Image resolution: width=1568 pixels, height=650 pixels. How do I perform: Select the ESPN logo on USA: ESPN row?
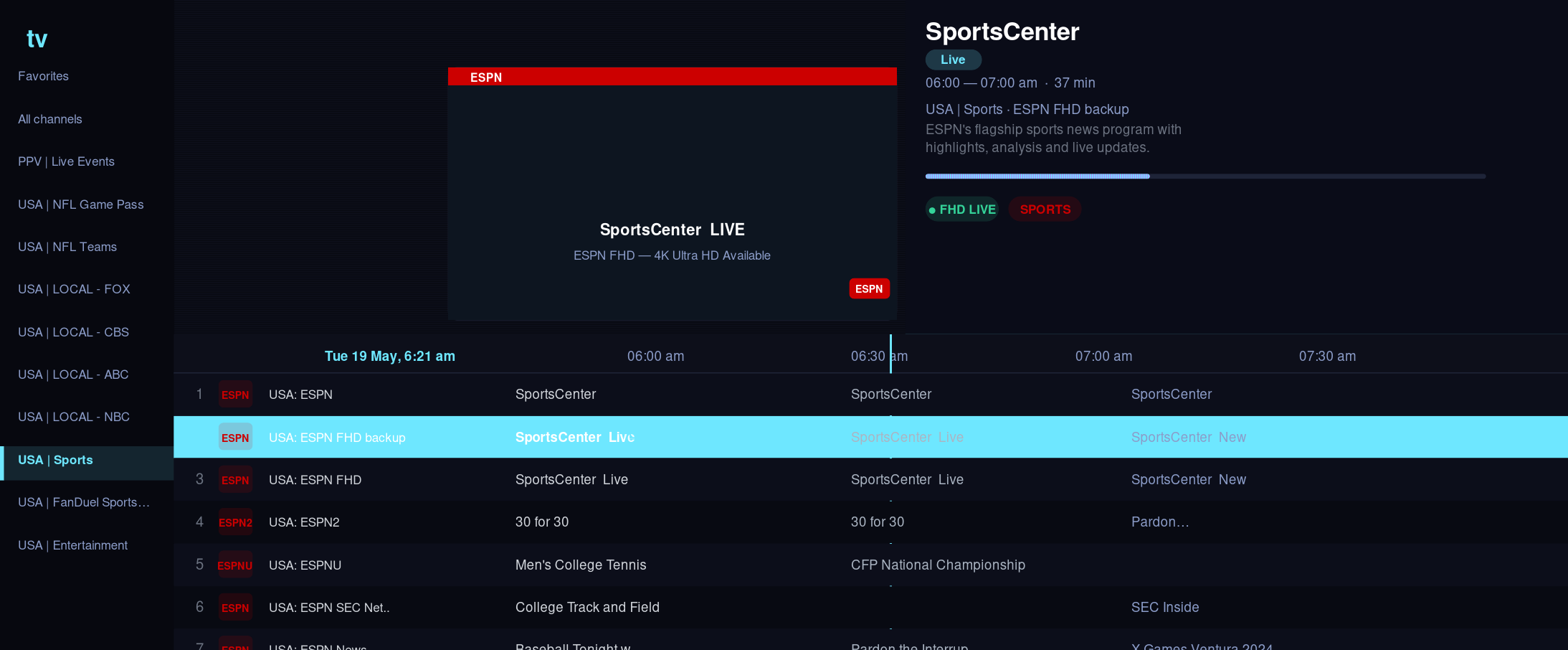235,395
